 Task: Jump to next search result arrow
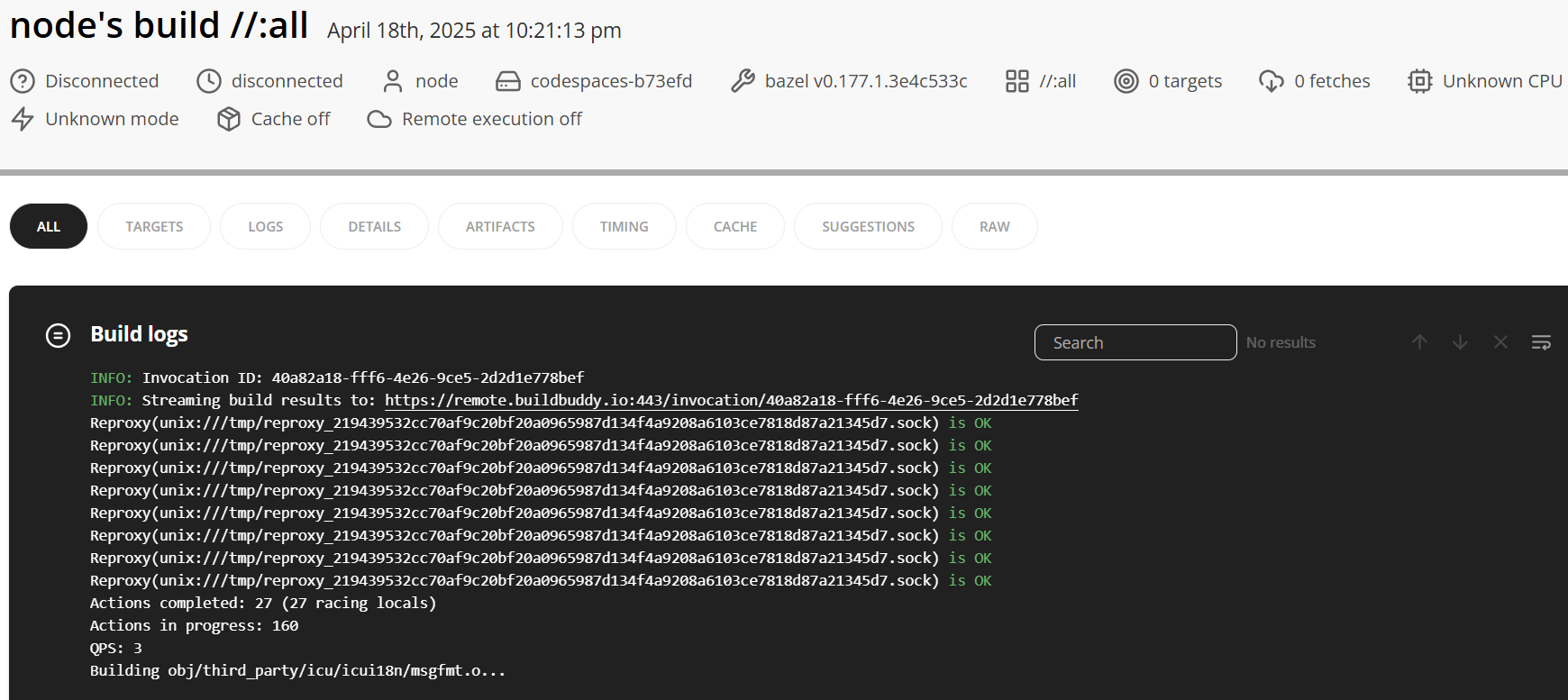click(x=1460, y=342)
